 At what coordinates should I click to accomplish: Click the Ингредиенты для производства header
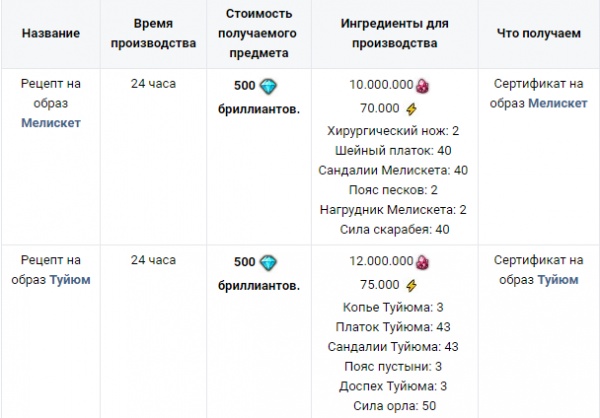(x=395, y=33)
